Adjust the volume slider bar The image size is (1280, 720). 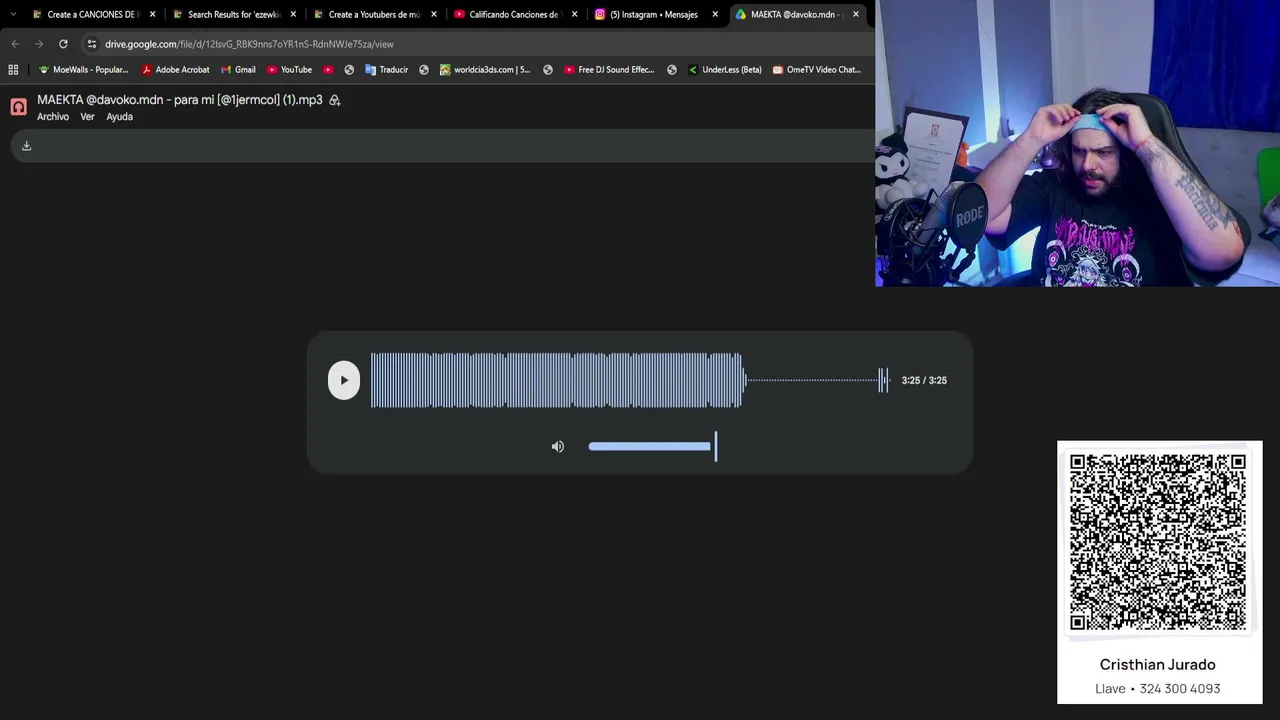click(652, 447)
